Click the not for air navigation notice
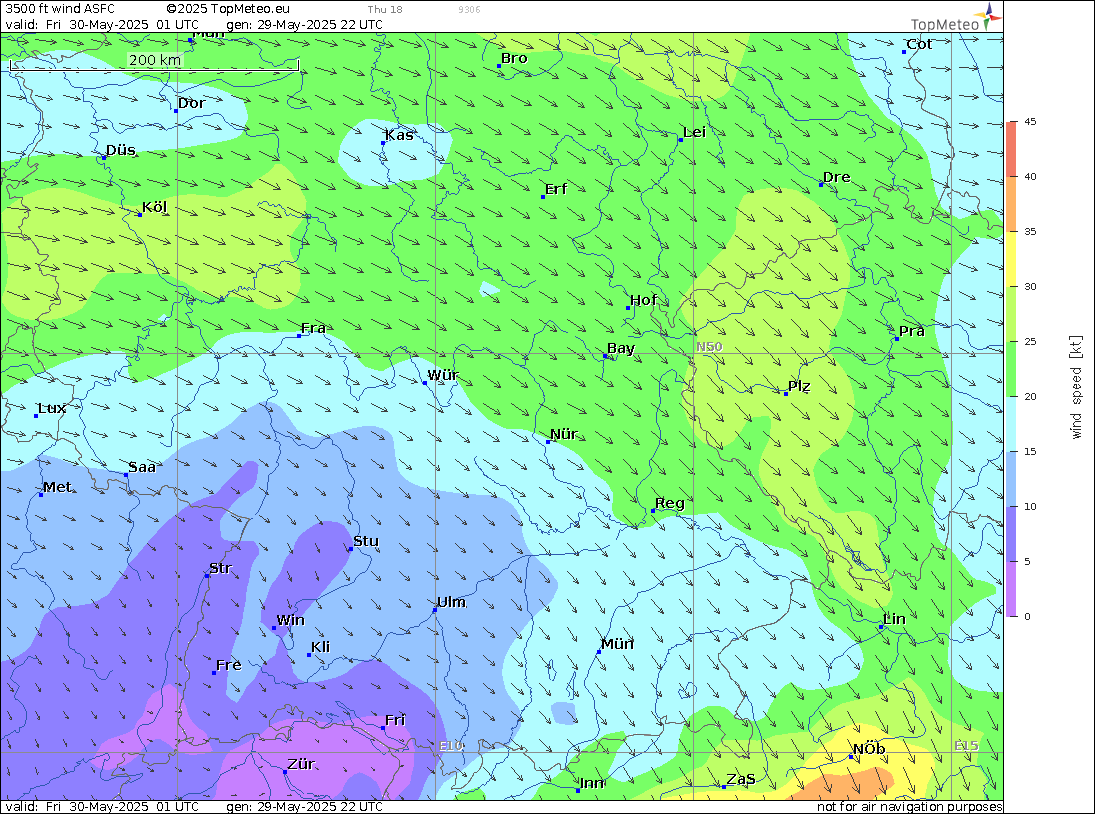This screenshot has height=814, width=1095. (x=909, y=807)
